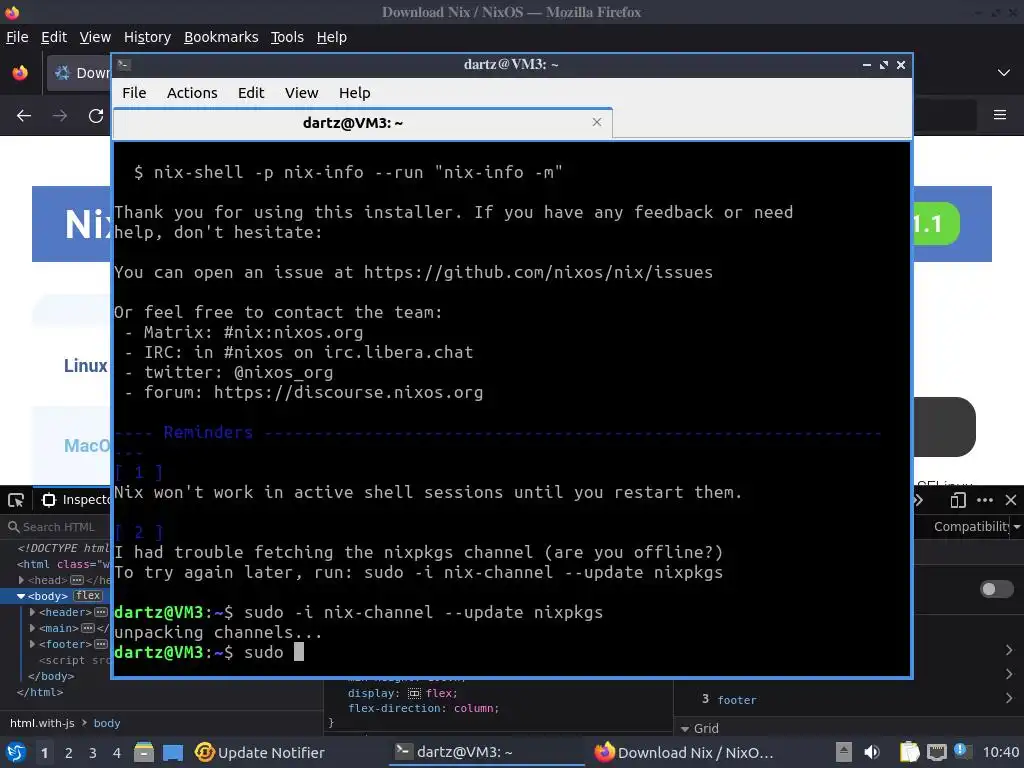Click the MacOS tab on Nix page
The height and width of the screenshot is (768, 1024).
point(88,446)
